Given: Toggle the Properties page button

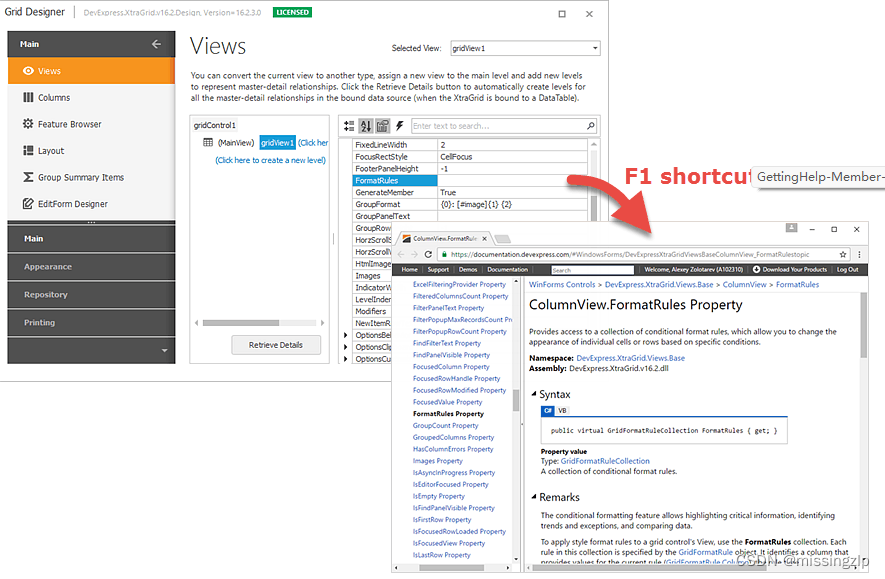Looking at the screenshot, I should [383, 126].
